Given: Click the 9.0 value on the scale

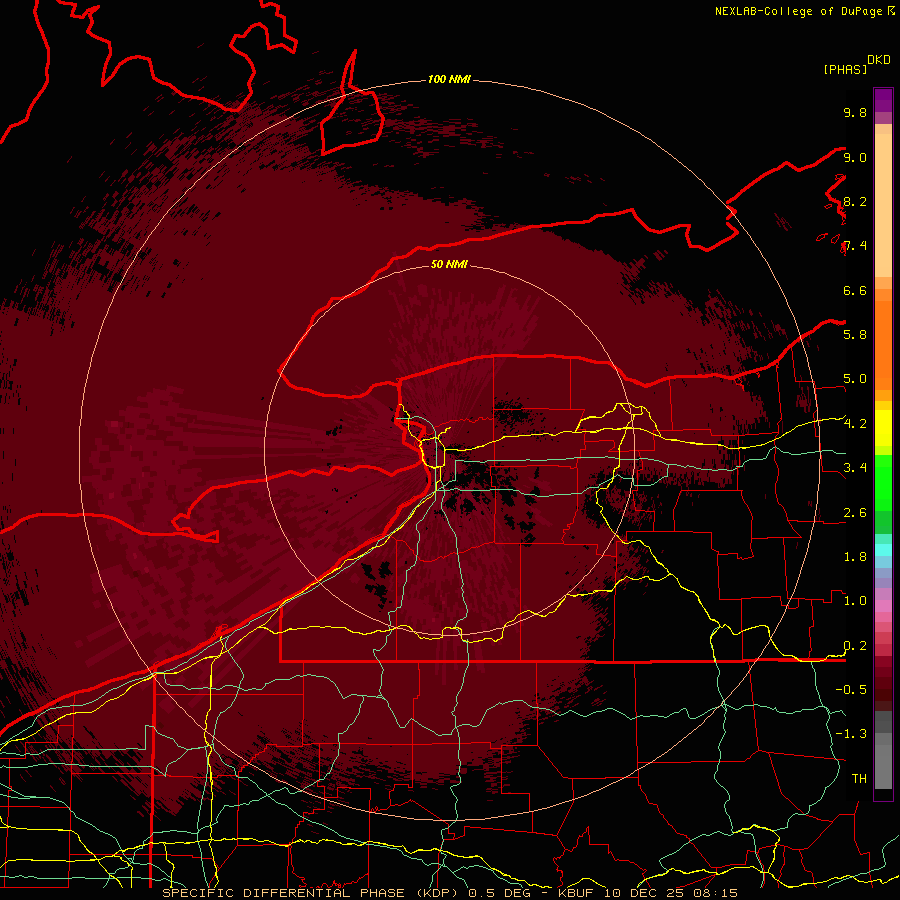Looking at the screenshot, I should point(855,157).
